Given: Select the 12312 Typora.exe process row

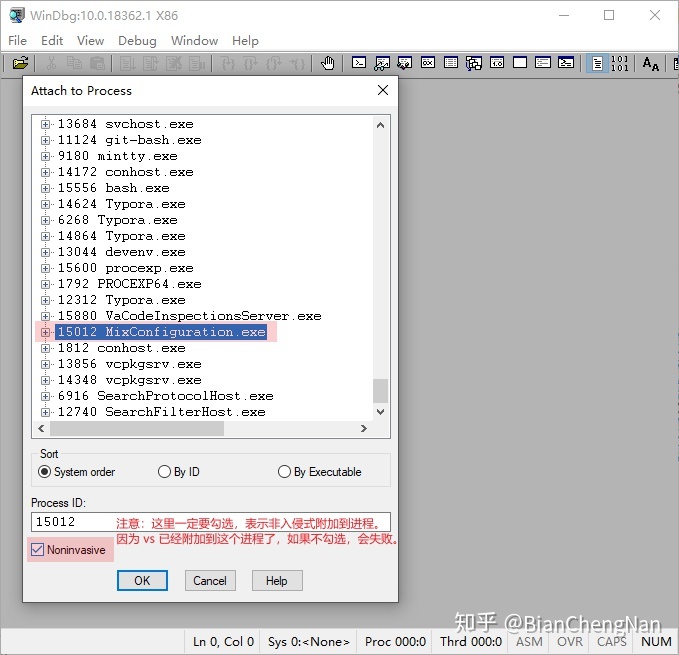Looking at the screenshot, I should click(122, 300).
